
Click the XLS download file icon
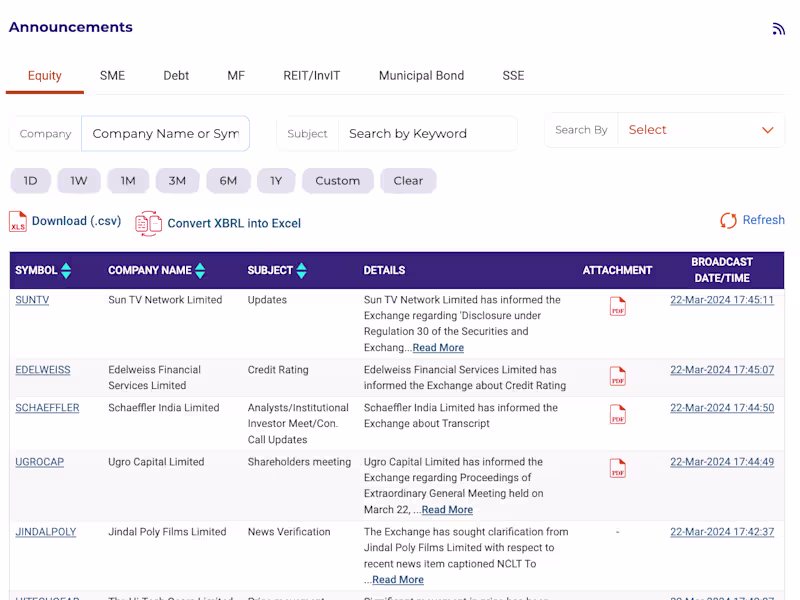coord(18,221)
